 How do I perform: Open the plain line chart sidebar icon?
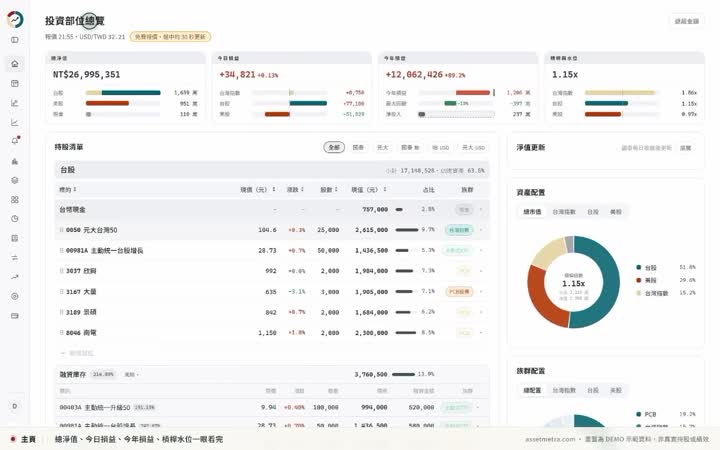pos(15,123)
